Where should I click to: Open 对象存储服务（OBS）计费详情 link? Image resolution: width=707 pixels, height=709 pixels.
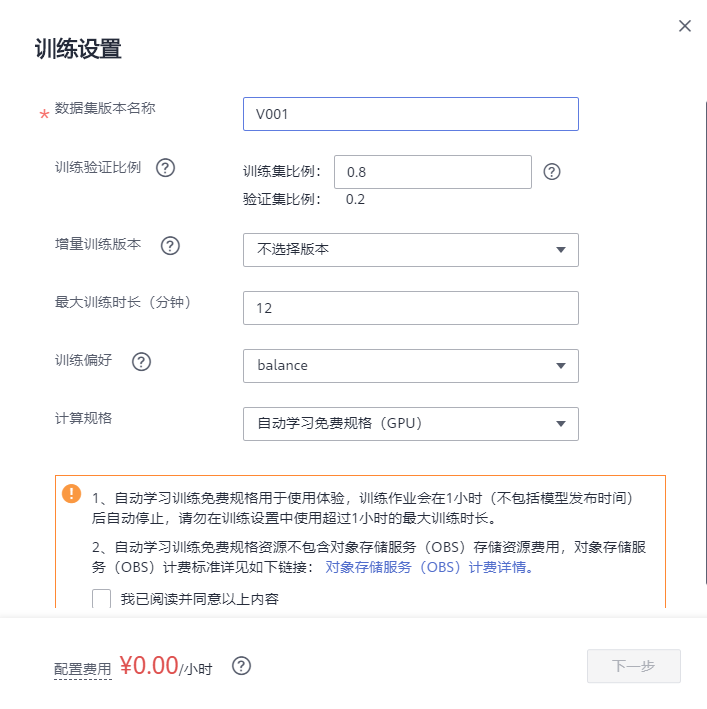(x=430, y=567)
